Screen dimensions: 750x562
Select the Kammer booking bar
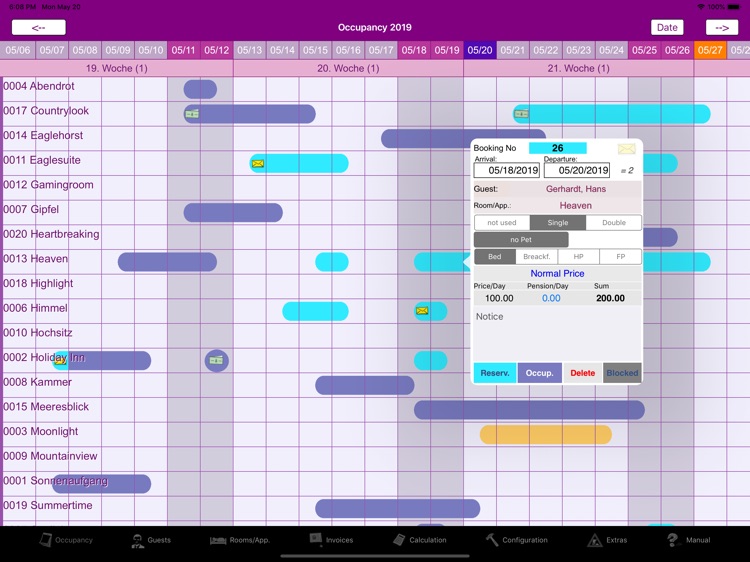click(364, 385)
